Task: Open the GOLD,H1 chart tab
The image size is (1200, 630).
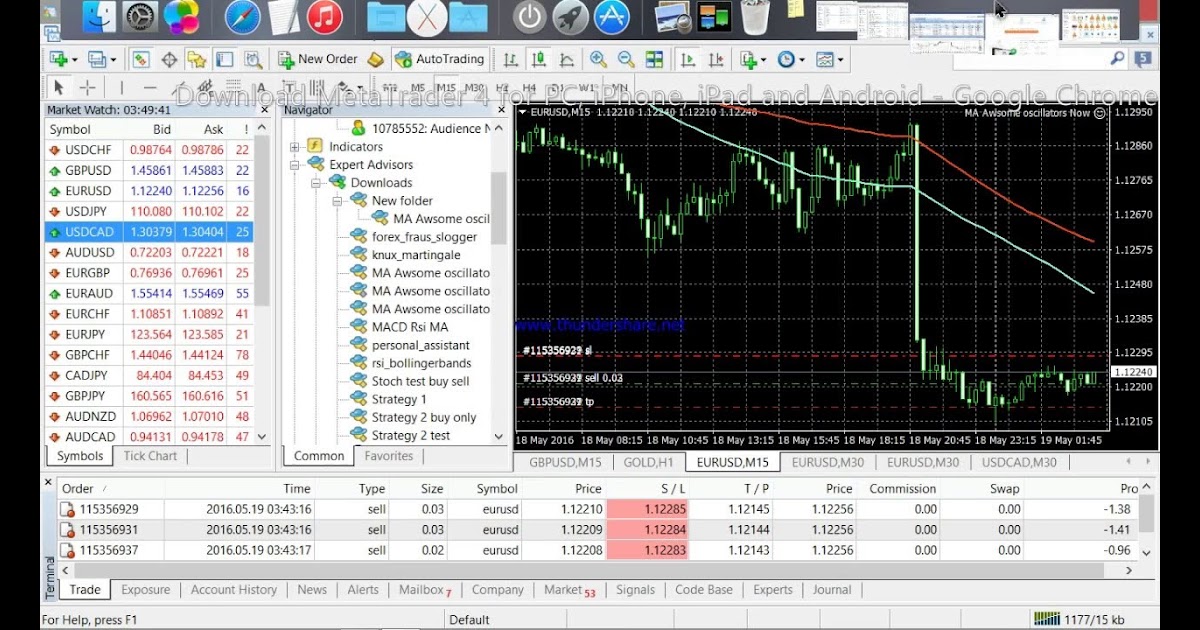Action: (x=649, y=462)
